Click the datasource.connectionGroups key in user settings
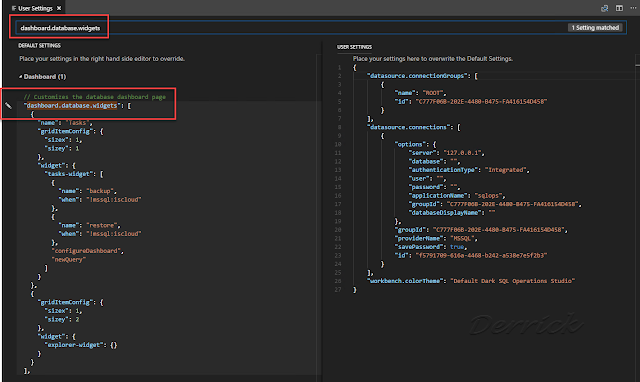This screenshot has height=382, width=640. pos(417,76)
